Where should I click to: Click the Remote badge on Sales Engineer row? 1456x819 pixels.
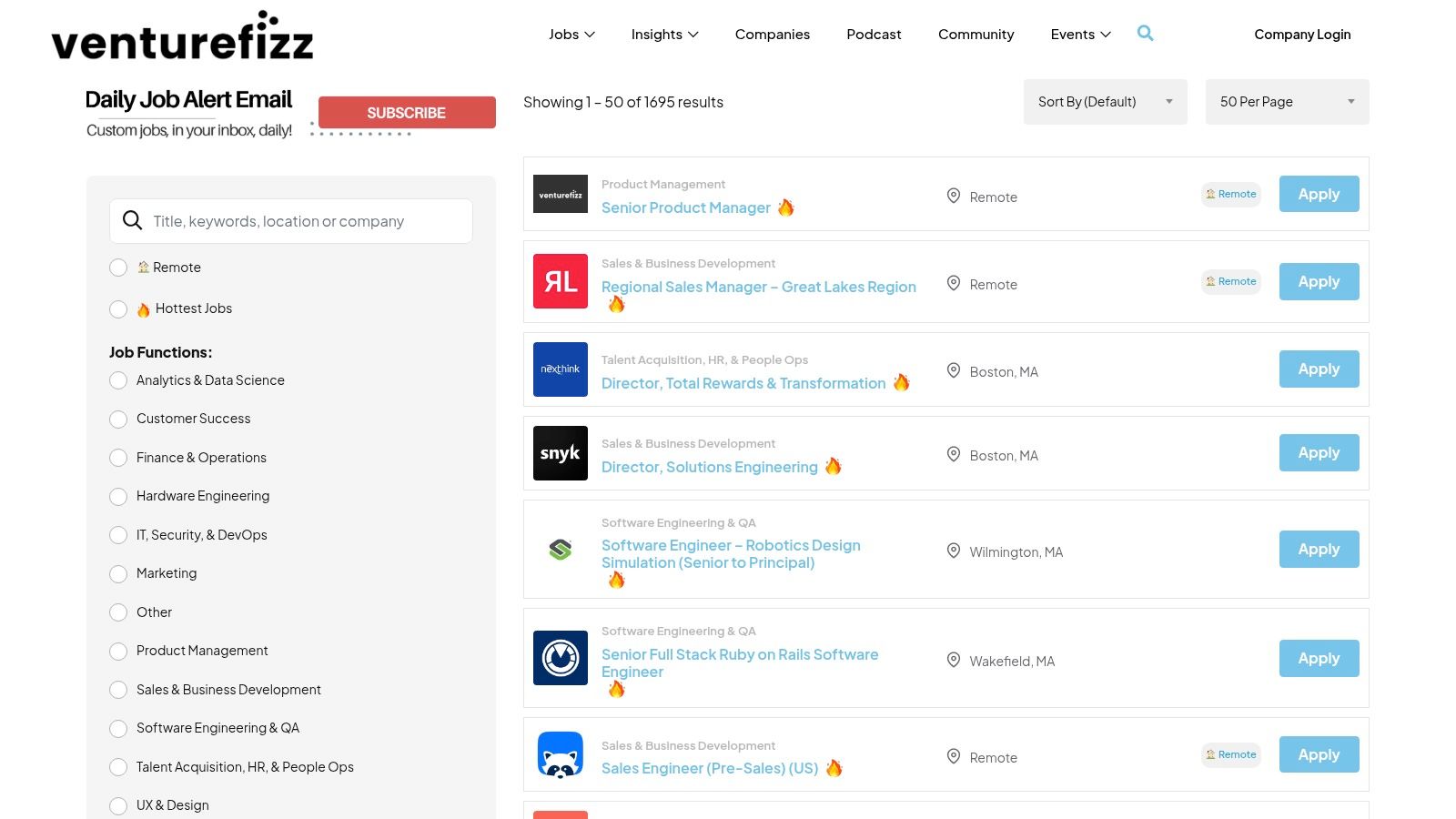click(1231, 754)
